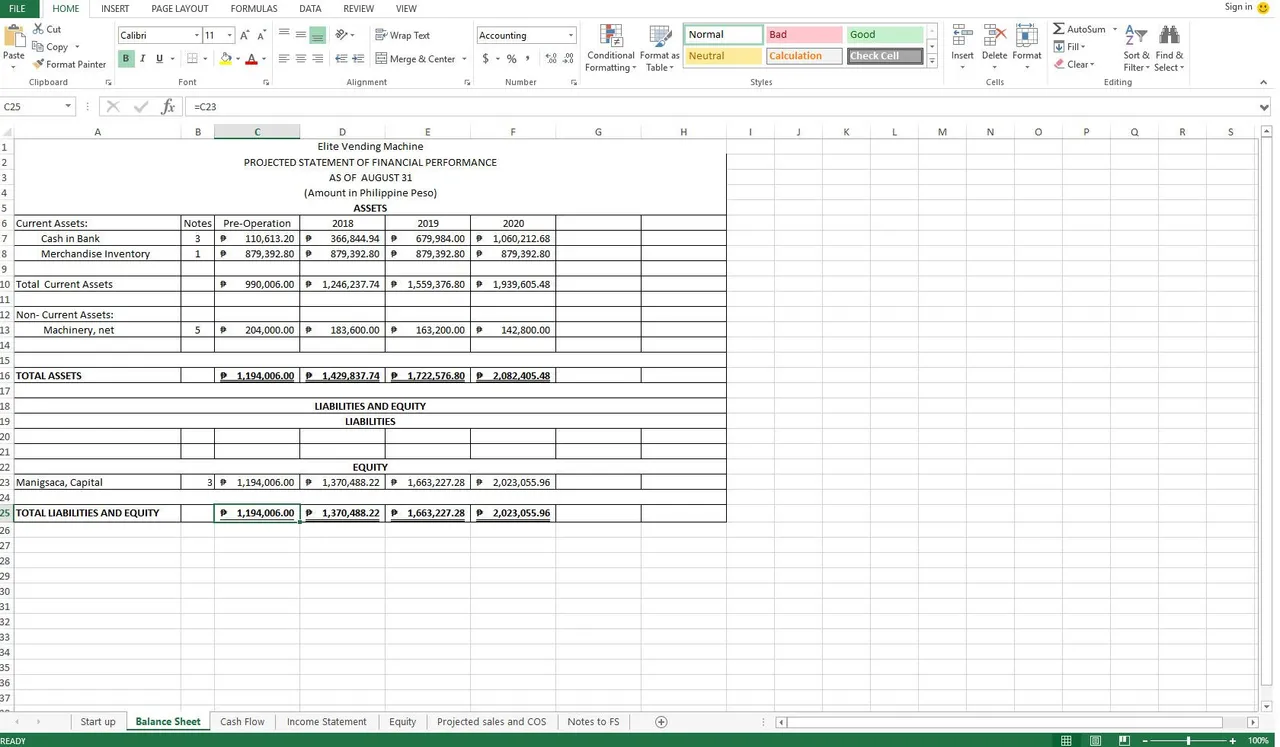Apply the Check Cell style

click(885, 56)
